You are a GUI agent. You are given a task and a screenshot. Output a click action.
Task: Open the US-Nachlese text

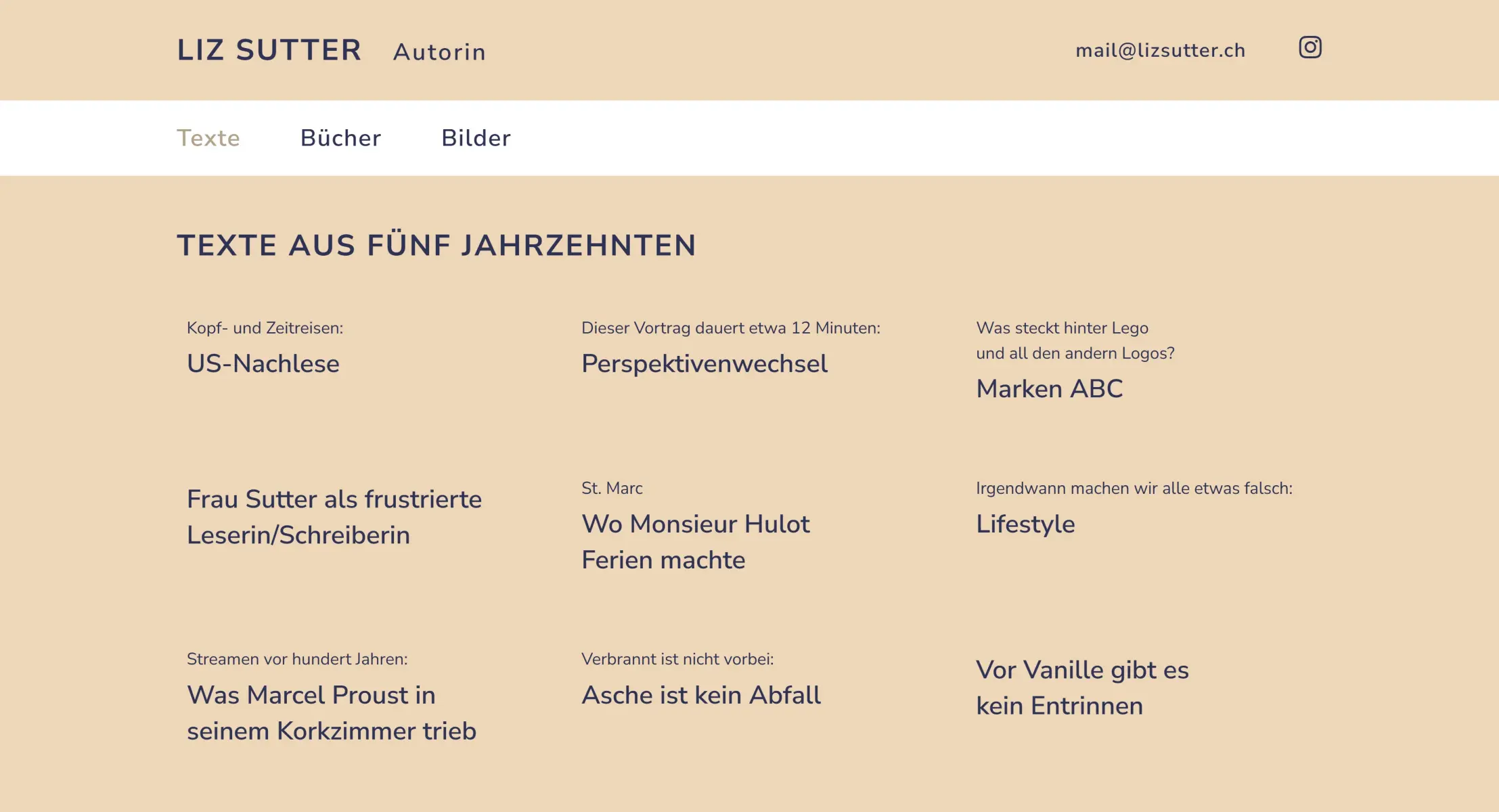pos(263,363)
